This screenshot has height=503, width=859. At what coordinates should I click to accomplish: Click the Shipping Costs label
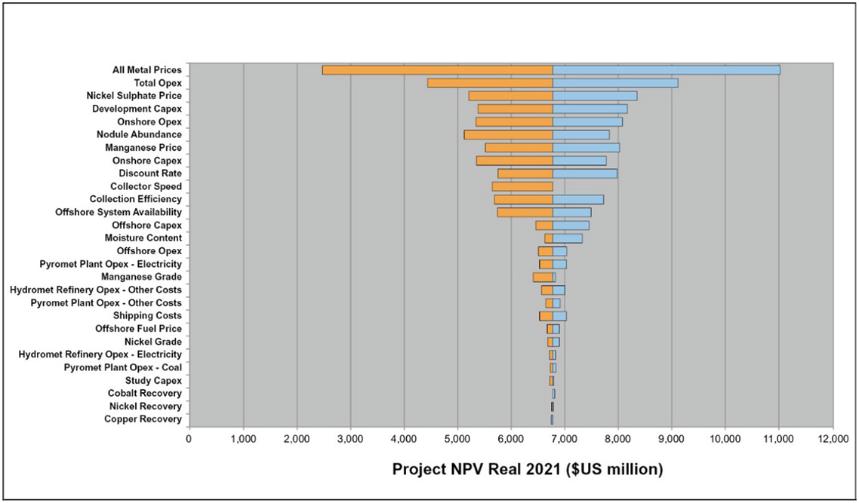coord(147,316)
